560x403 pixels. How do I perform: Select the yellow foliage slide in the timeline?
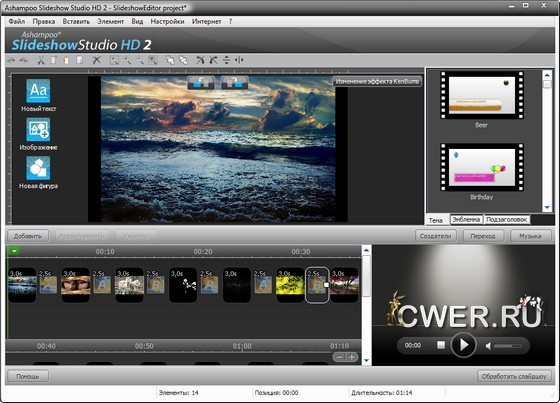click(290, 285)
